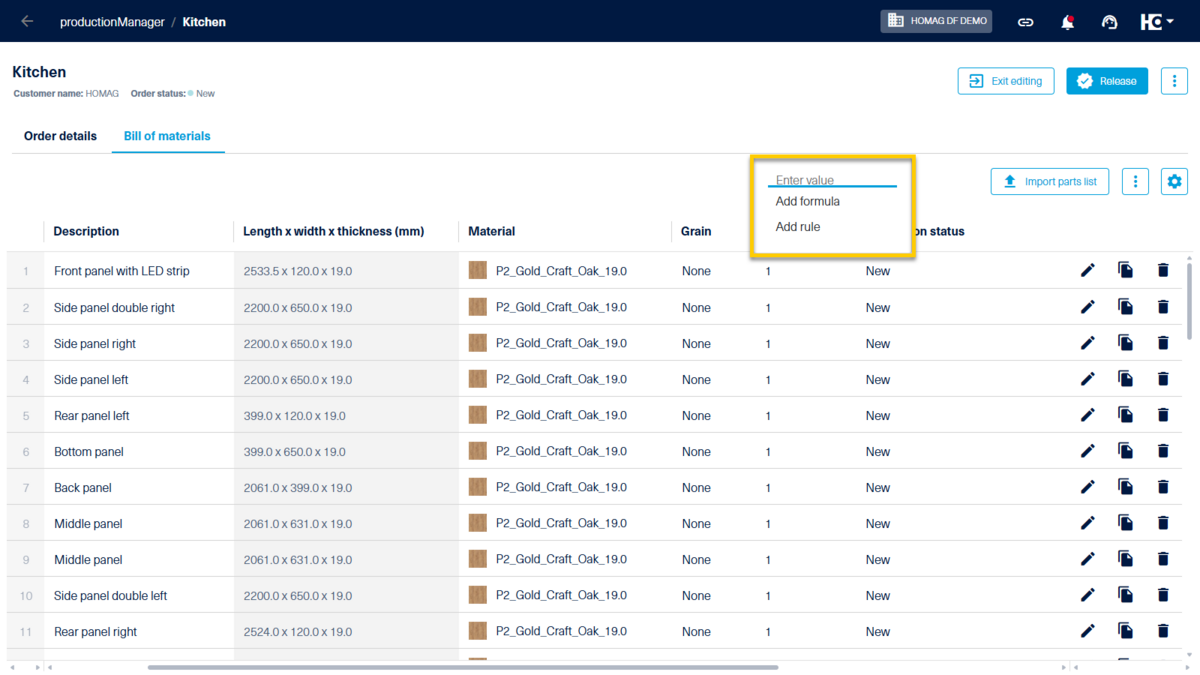Open table settings gear icon
Viewport: 1200px width, 675px height.
[x=1174, y=181]
